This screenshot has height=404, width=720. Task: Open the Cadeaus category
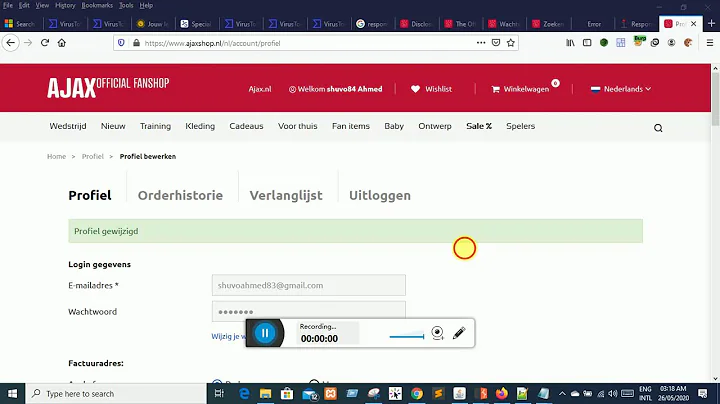(x=246, y=126)
